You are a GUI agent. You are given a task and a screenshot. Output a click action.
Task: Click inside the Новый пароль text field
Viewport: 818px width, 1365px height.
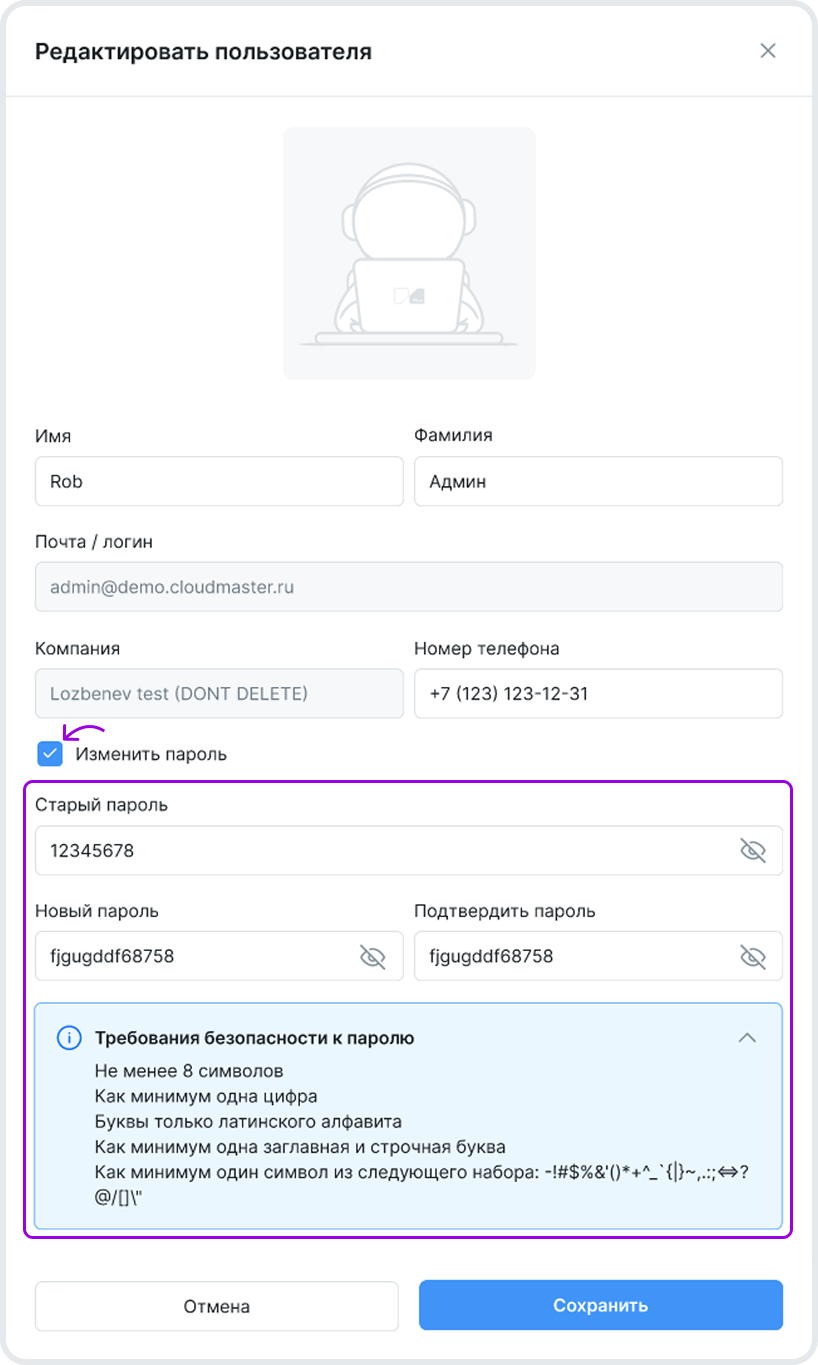[x=195, y=957]
